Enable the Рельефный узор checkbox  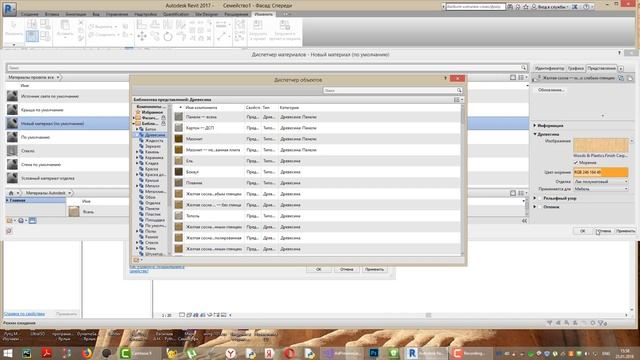(540, 198)
